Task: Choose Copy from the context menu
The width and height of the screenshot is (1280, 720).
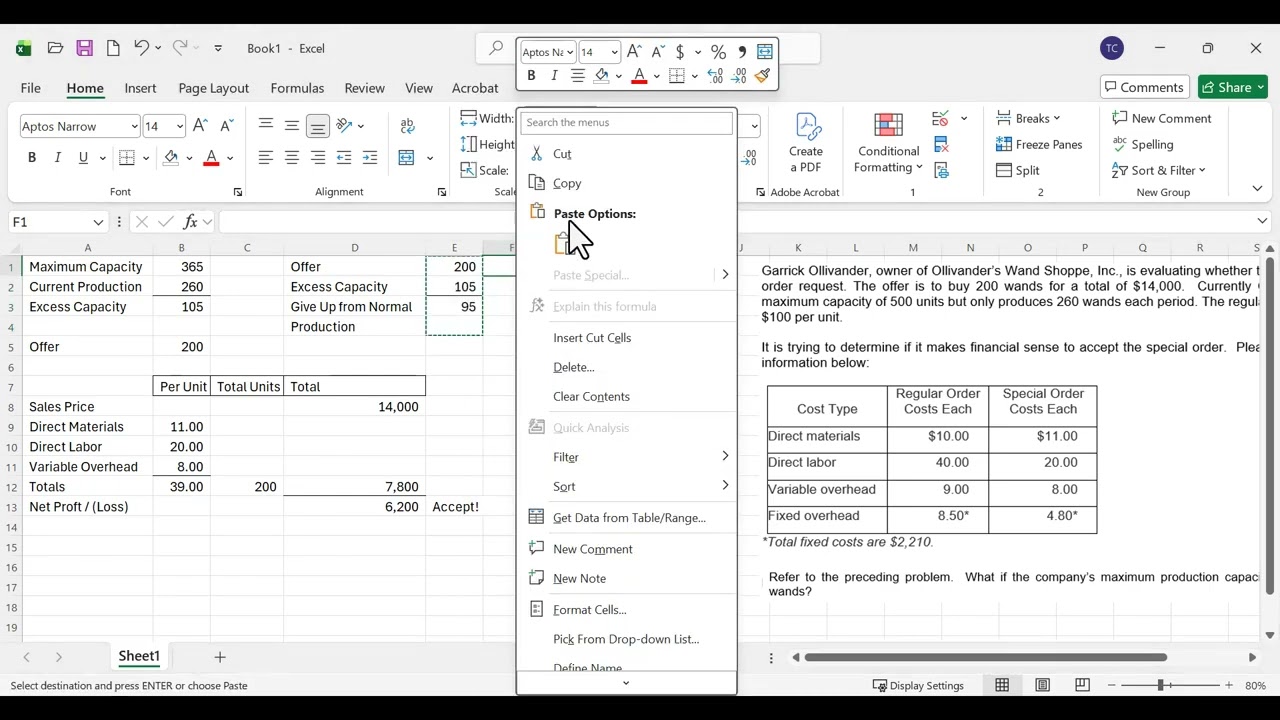Action: (x=627, y=183)
